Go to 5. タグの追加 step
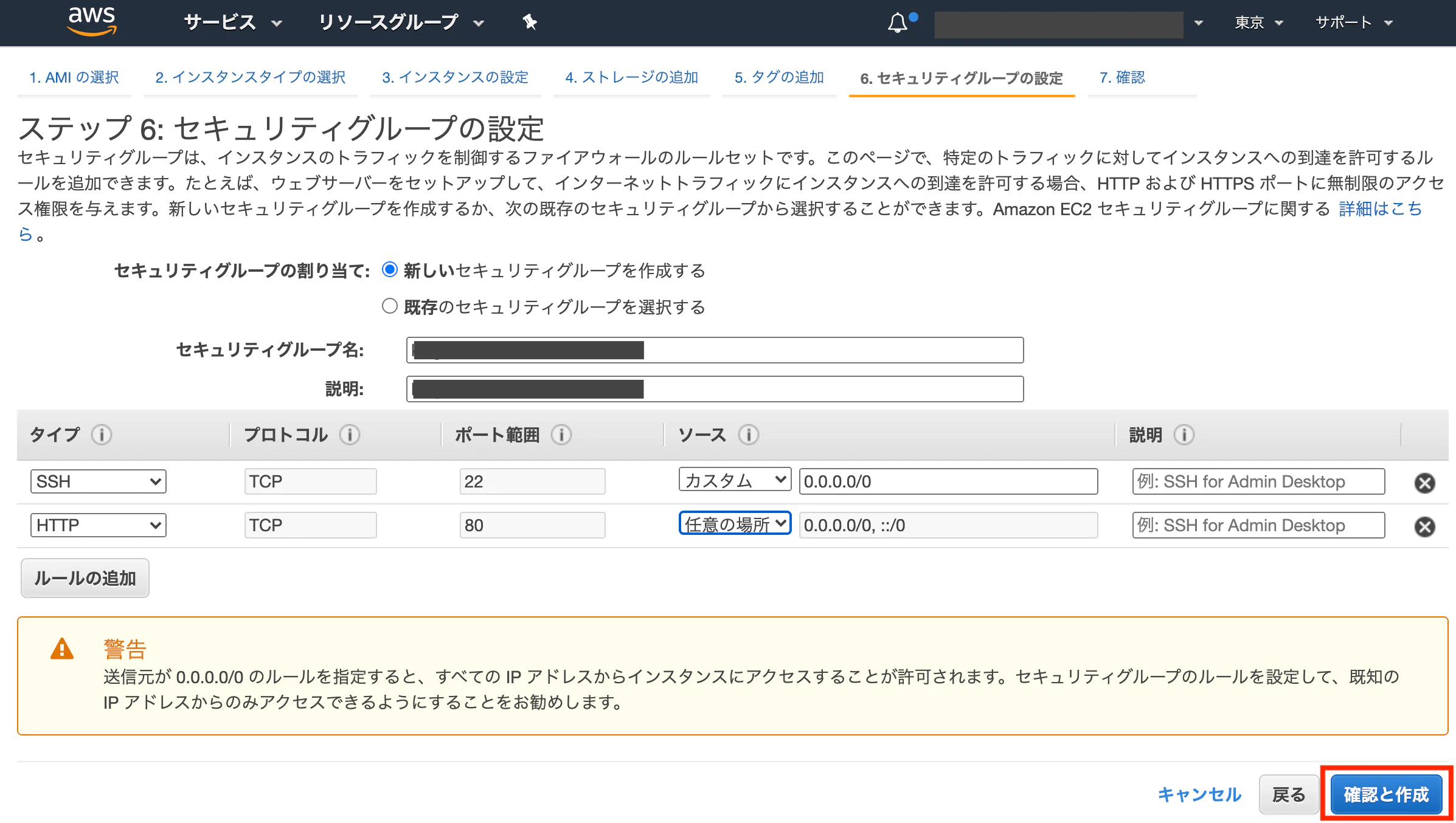1456x823 pixels. (779, 78)
